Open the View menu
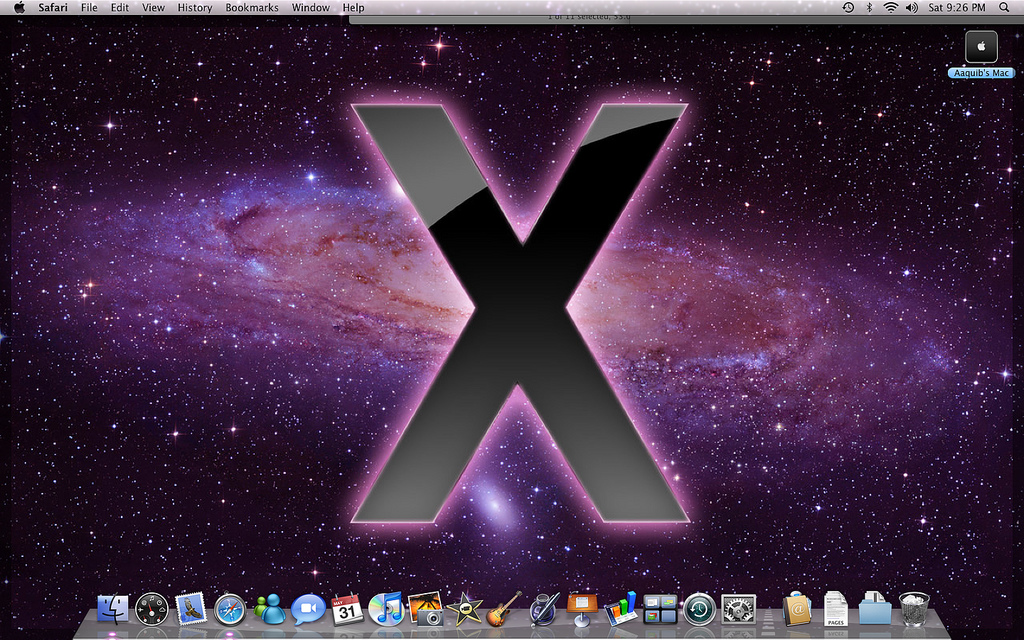The image size is (1024, 640). pos(153,7)
